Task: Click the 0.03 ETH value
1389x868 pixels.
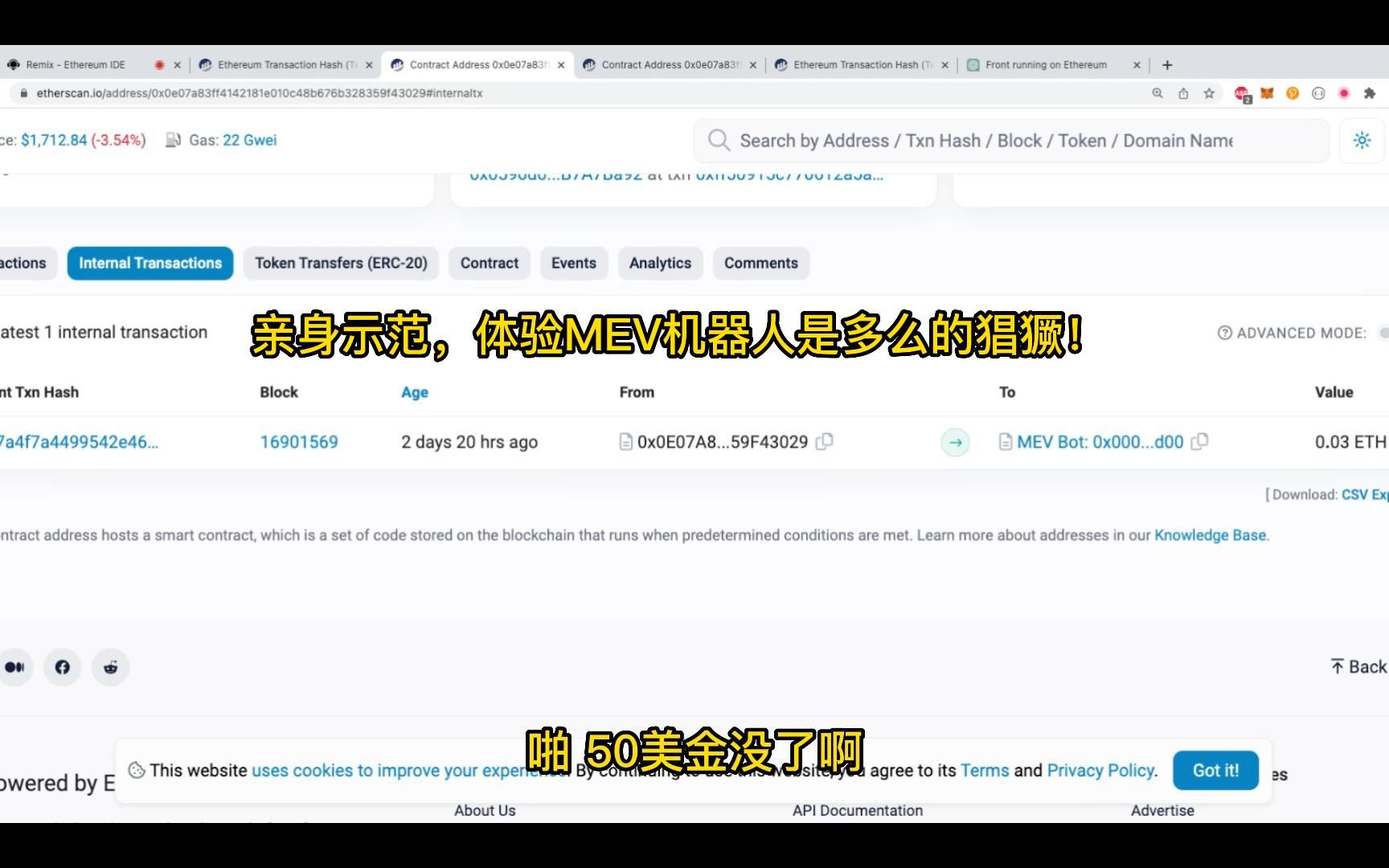Action: tap(1350, 442)
